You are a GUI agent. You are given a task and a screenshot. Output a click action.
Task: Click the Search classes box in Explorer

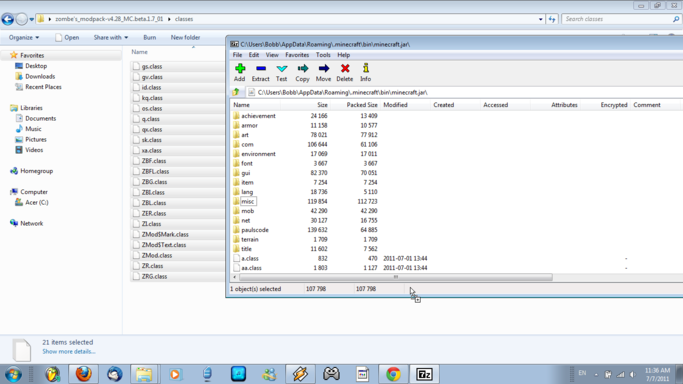point(621,19)
